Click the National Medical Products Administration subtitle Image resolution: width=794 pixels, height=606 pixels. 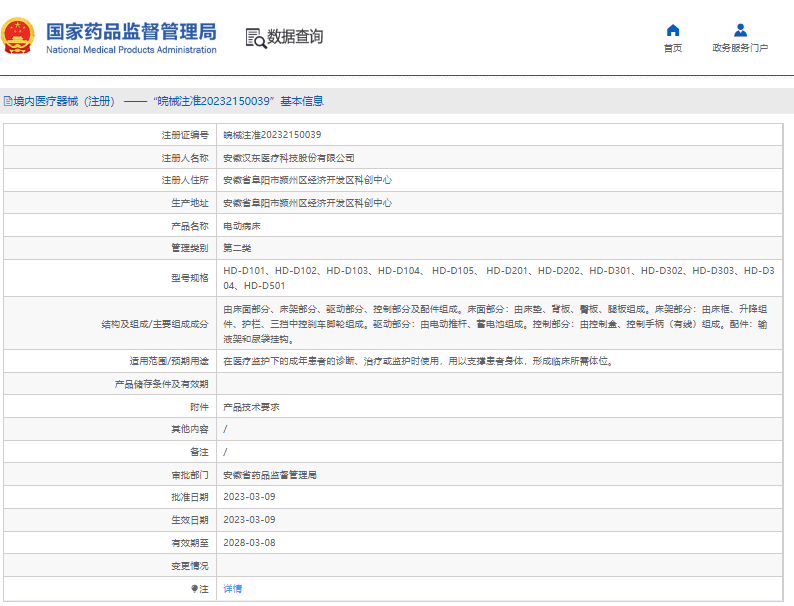[131, 50]
